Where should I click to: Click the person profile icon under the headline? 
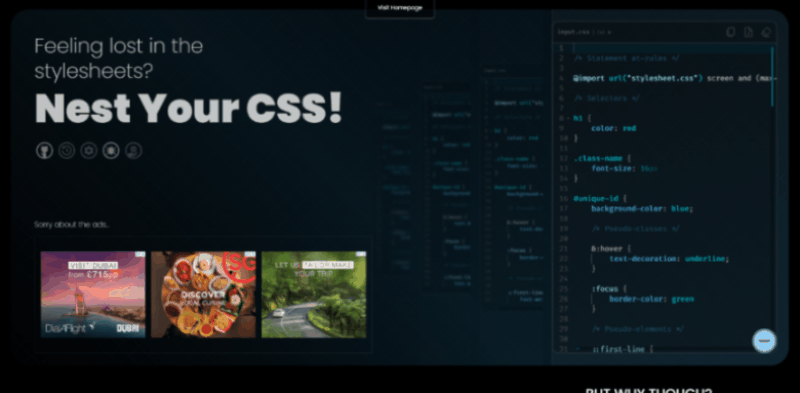[x=133, y=151]
